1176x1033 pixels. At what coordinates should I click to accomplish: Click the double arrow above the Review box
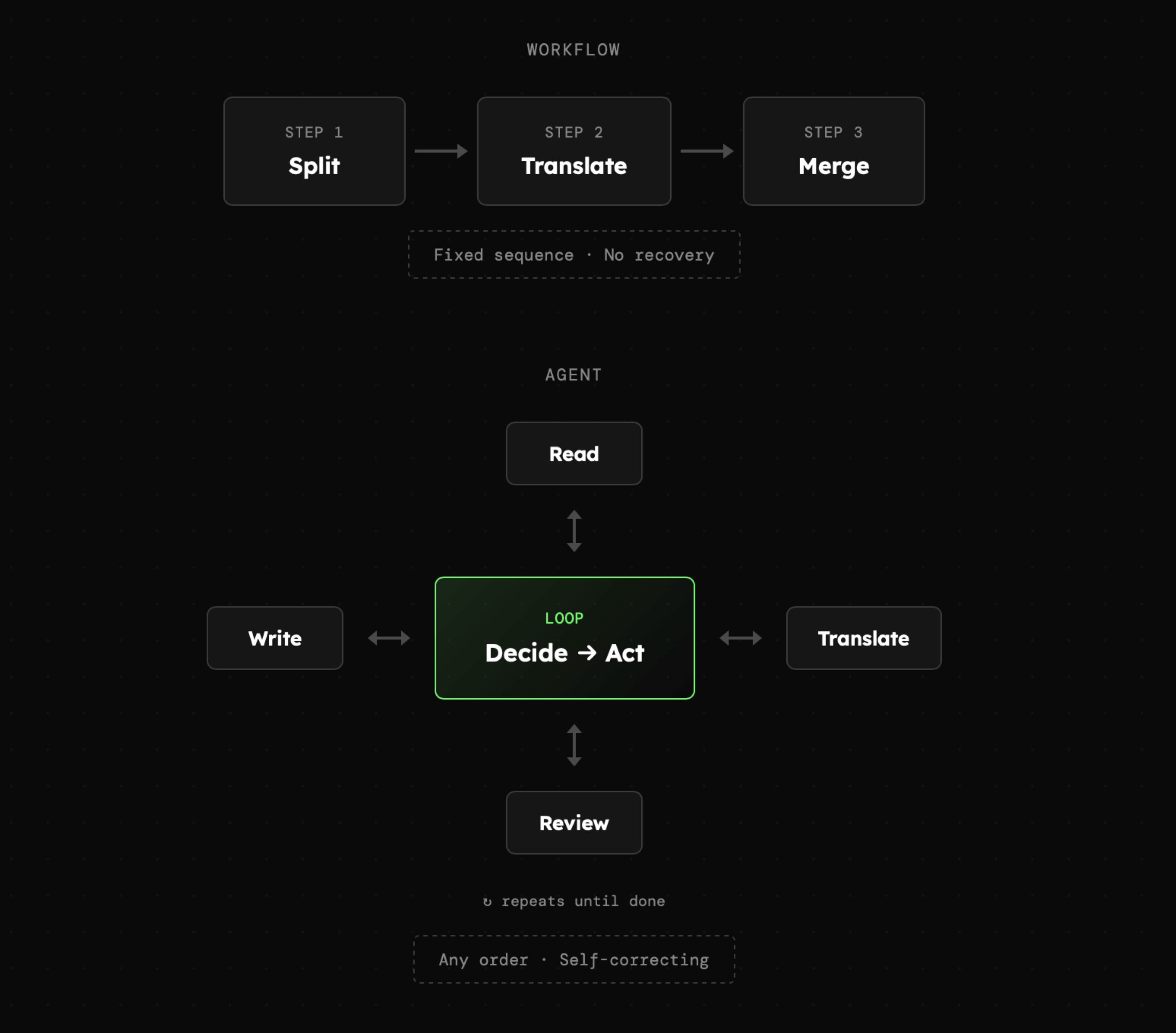coord(574,745)
